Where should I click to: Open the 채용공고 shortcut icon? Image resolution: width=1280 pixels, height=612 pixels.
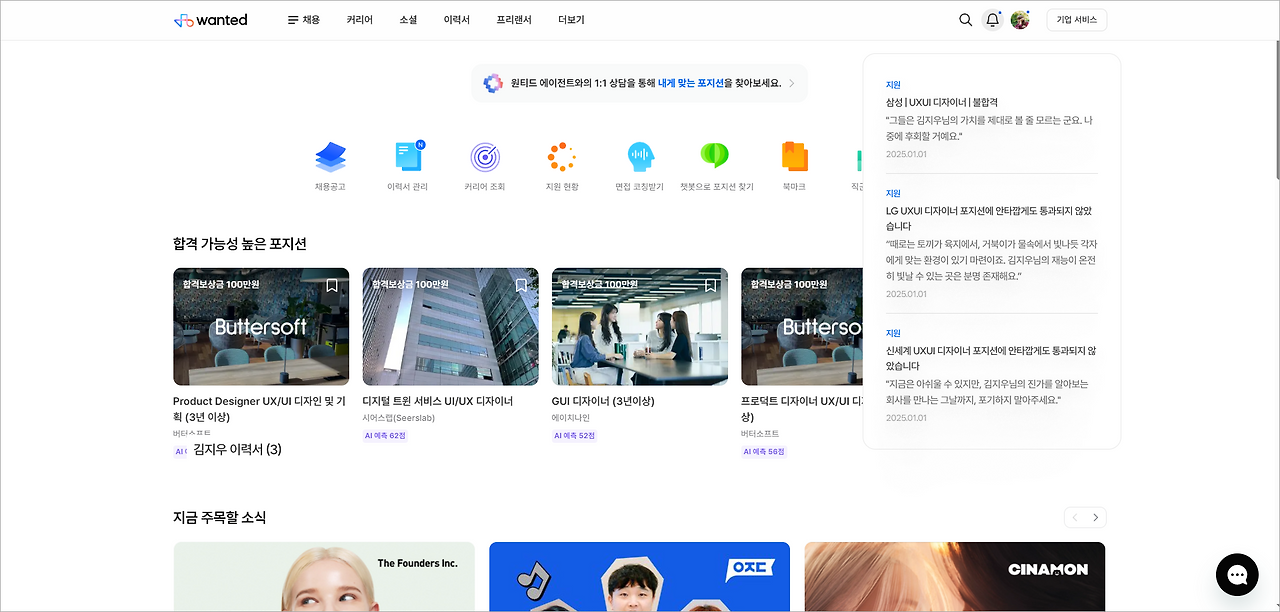[x=330, y=157]
